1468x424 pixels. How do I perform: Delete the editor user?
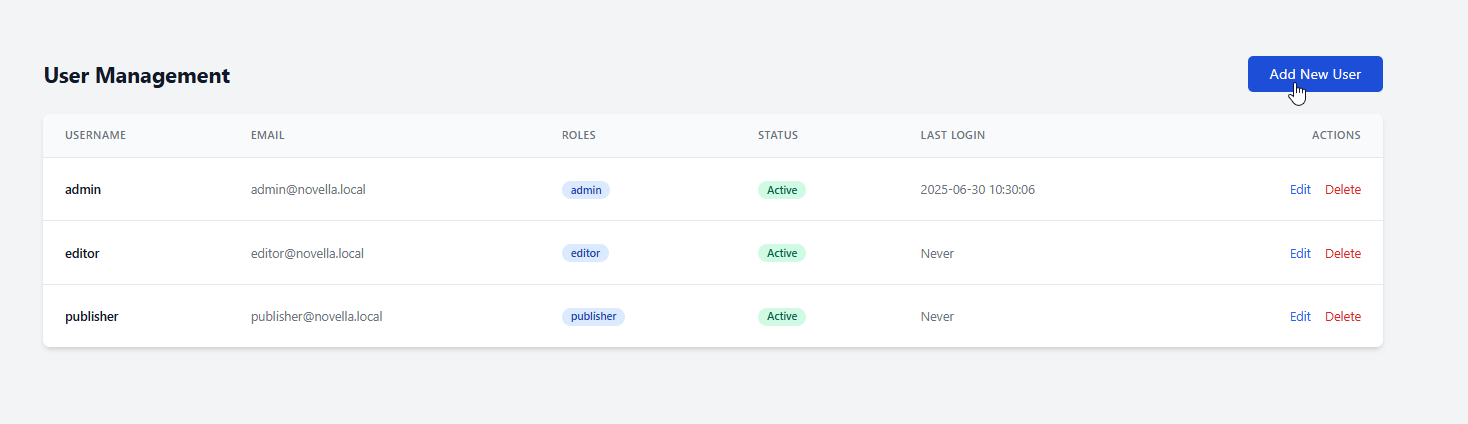coord(1342,254)
